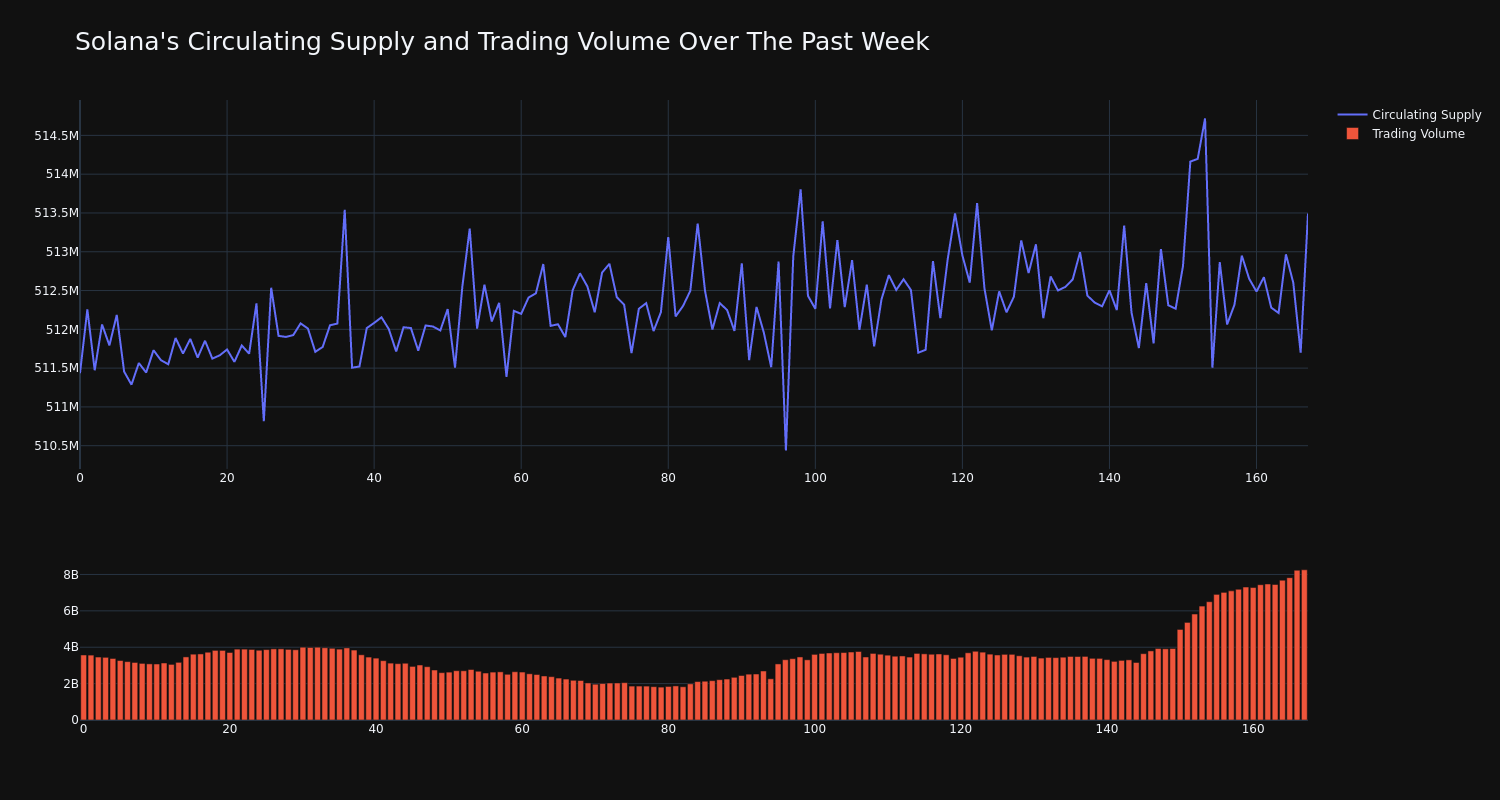Select the chart title text
The width and height of the screenshot is (1500, 800).
coord(502,42)
